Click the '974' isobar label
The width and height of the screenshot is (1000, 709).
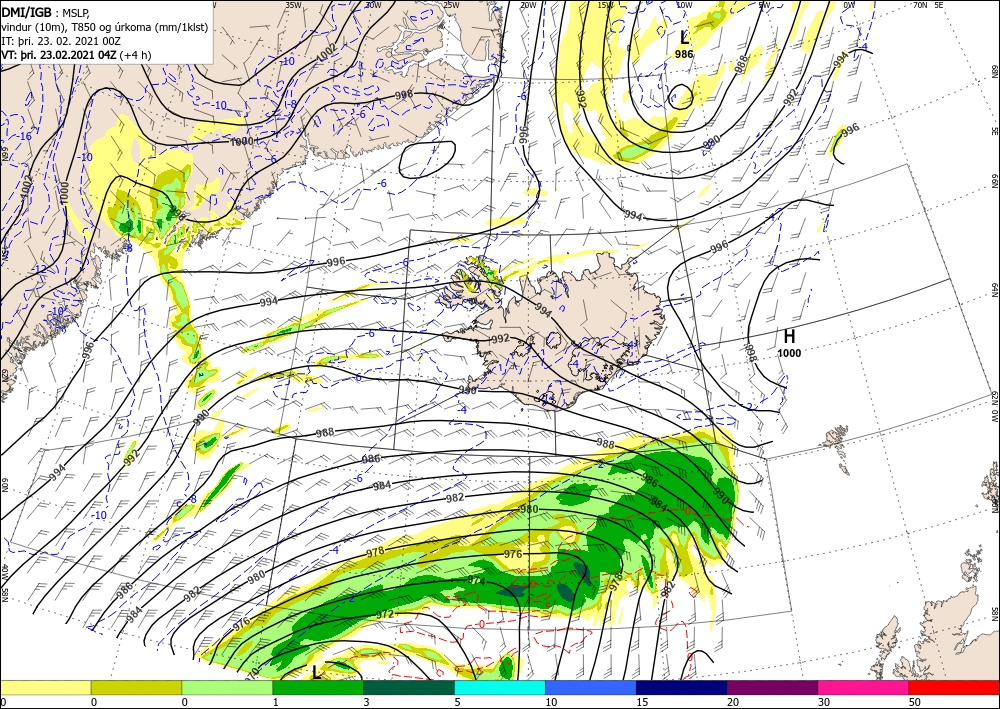pos(476,581)
